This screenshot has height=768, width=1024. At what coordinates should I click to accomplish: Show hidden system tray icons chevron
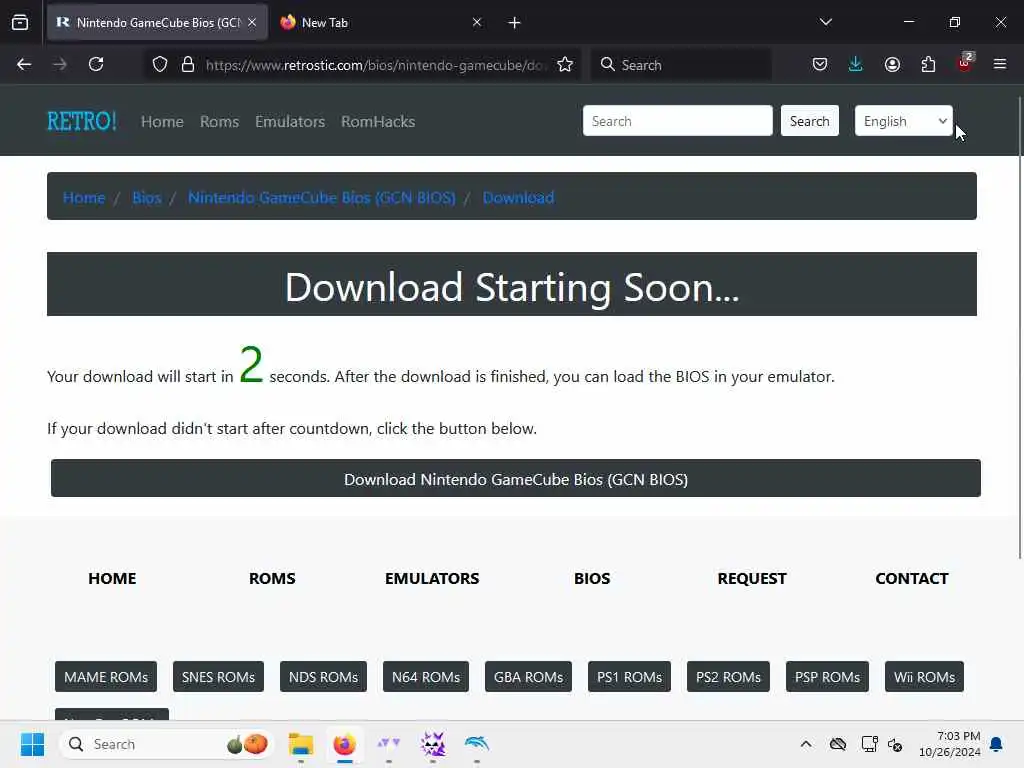806,744
